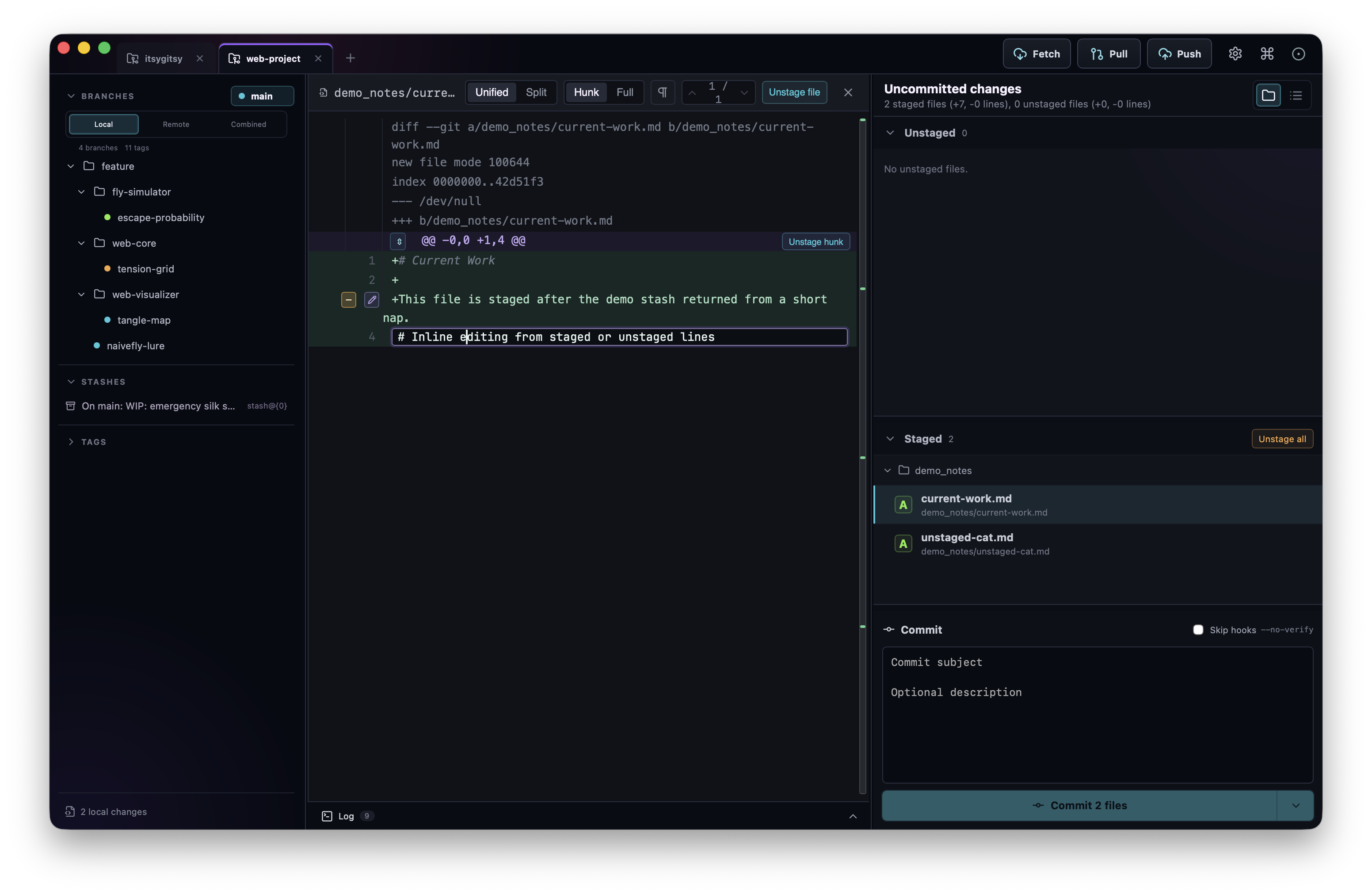
Task: Click the local changes file icon
Action: point(70,811)
